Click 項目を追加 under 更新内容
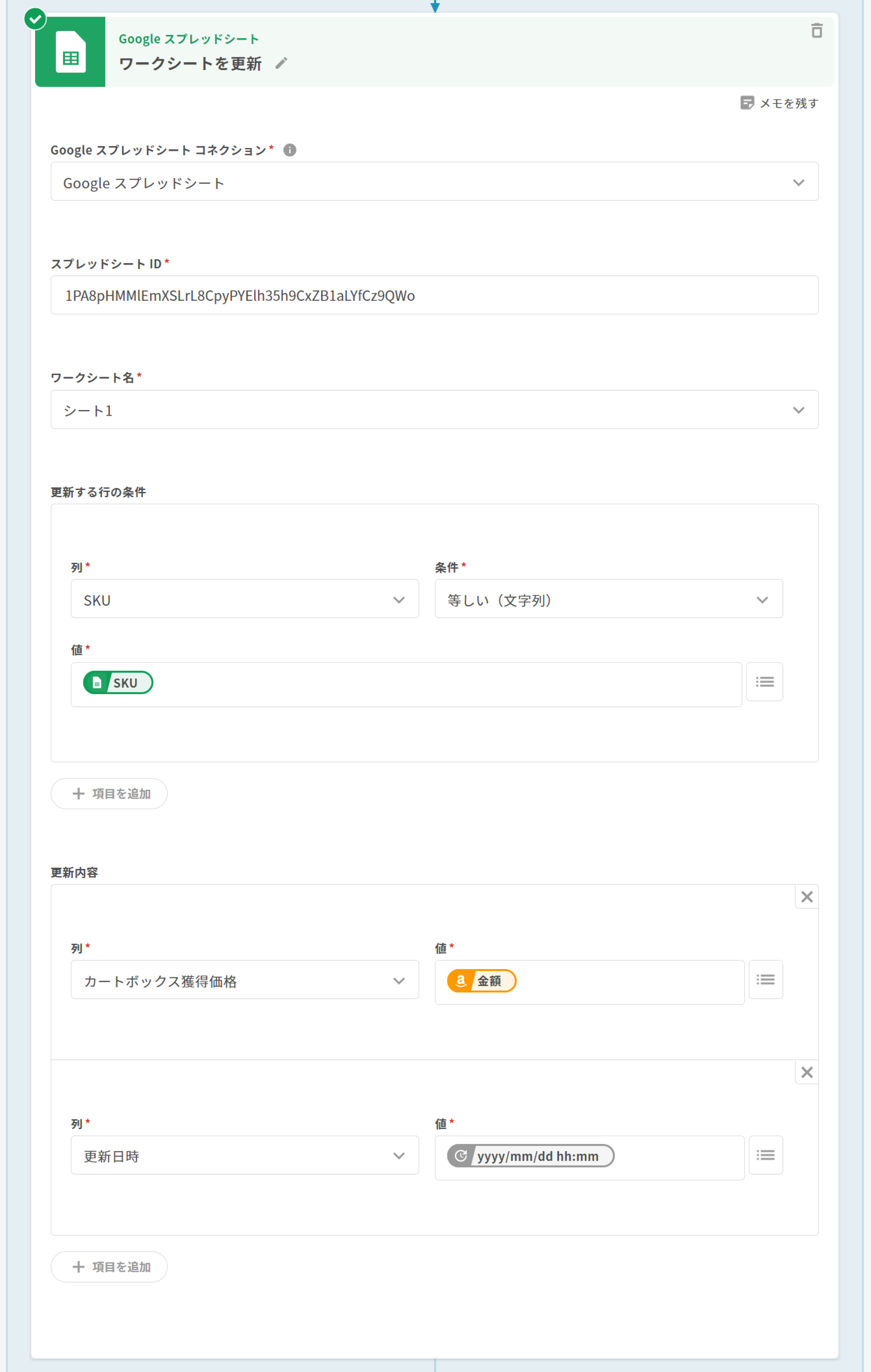871x1372 pixels. pyautogui.click(x=109, y=1267)
